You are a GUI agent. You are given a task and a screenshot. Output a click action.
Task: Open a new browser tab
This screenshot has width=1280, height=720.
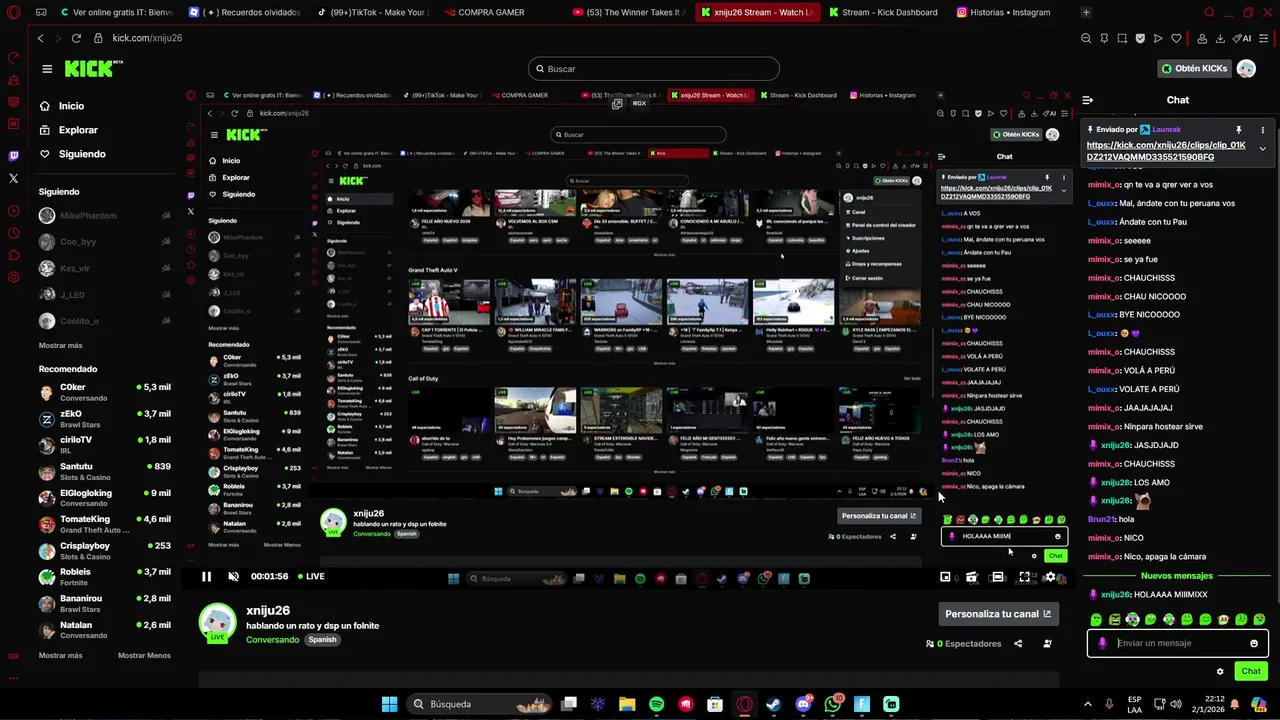tap(1087, 12)
